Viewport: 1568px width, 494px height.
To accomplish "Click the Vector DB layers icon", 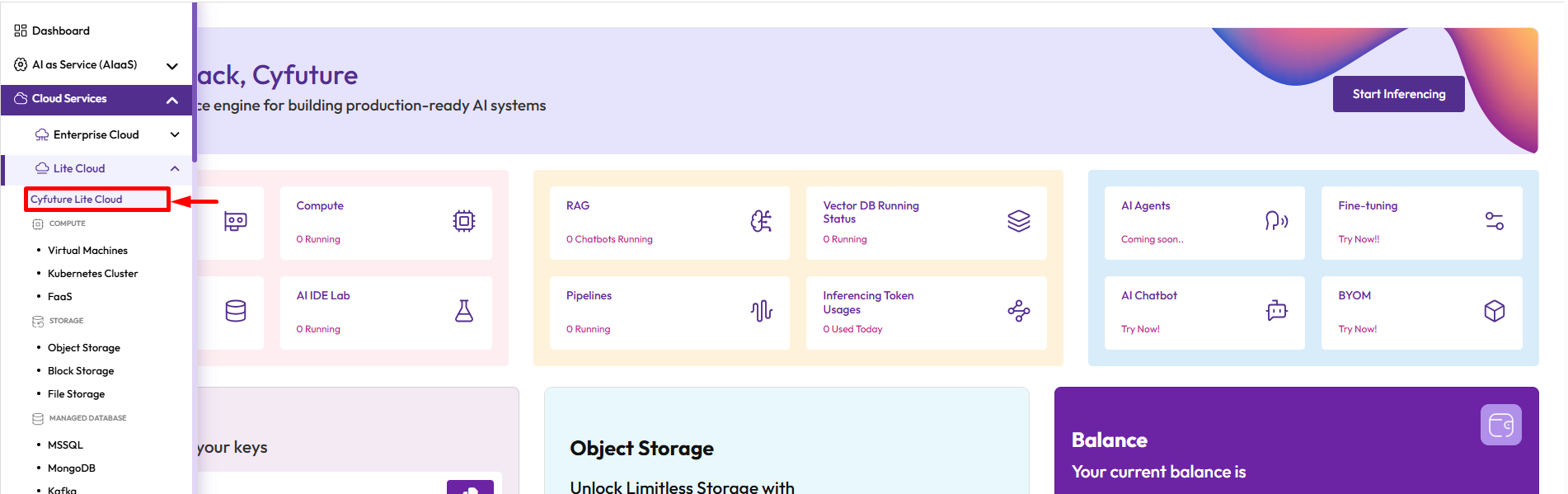I will (x=1019, y=221).
